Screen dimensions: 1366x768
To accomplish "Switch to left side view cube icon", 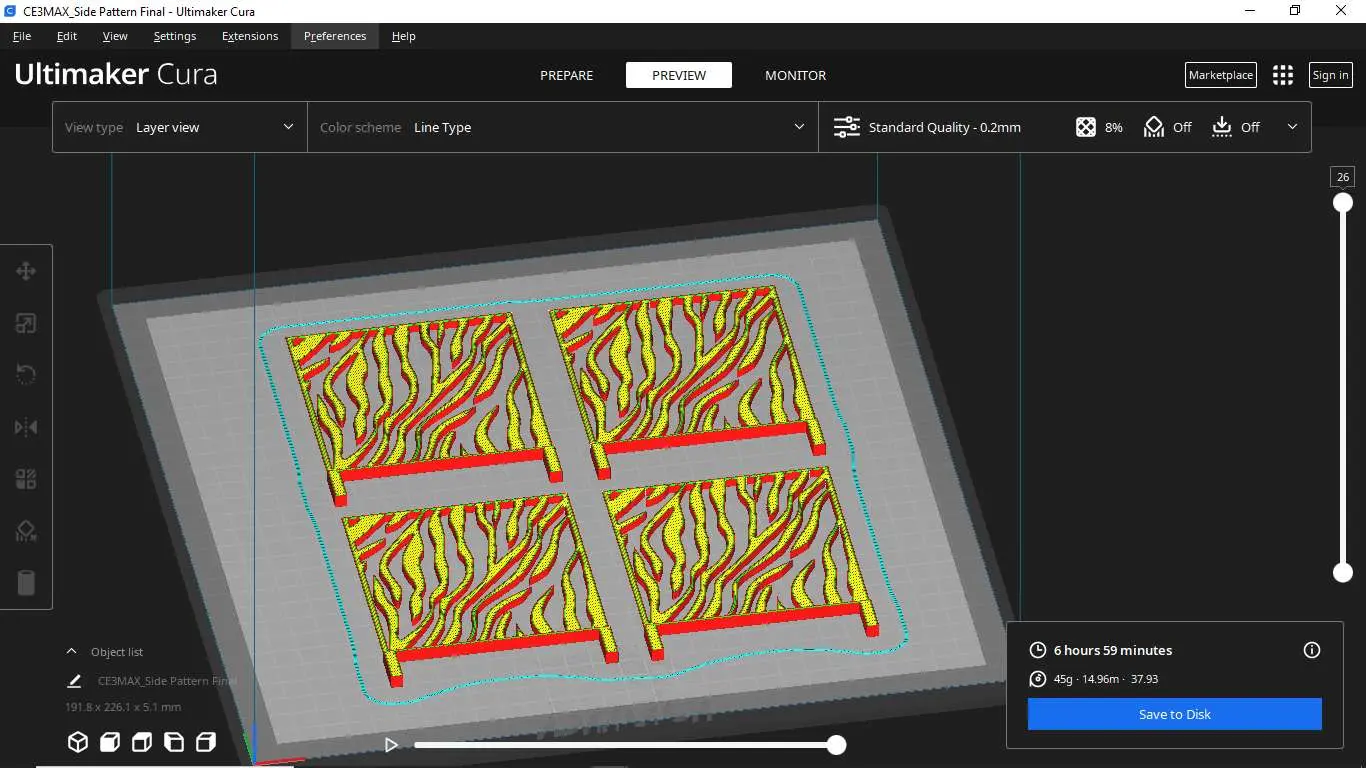I will (174, 742).
